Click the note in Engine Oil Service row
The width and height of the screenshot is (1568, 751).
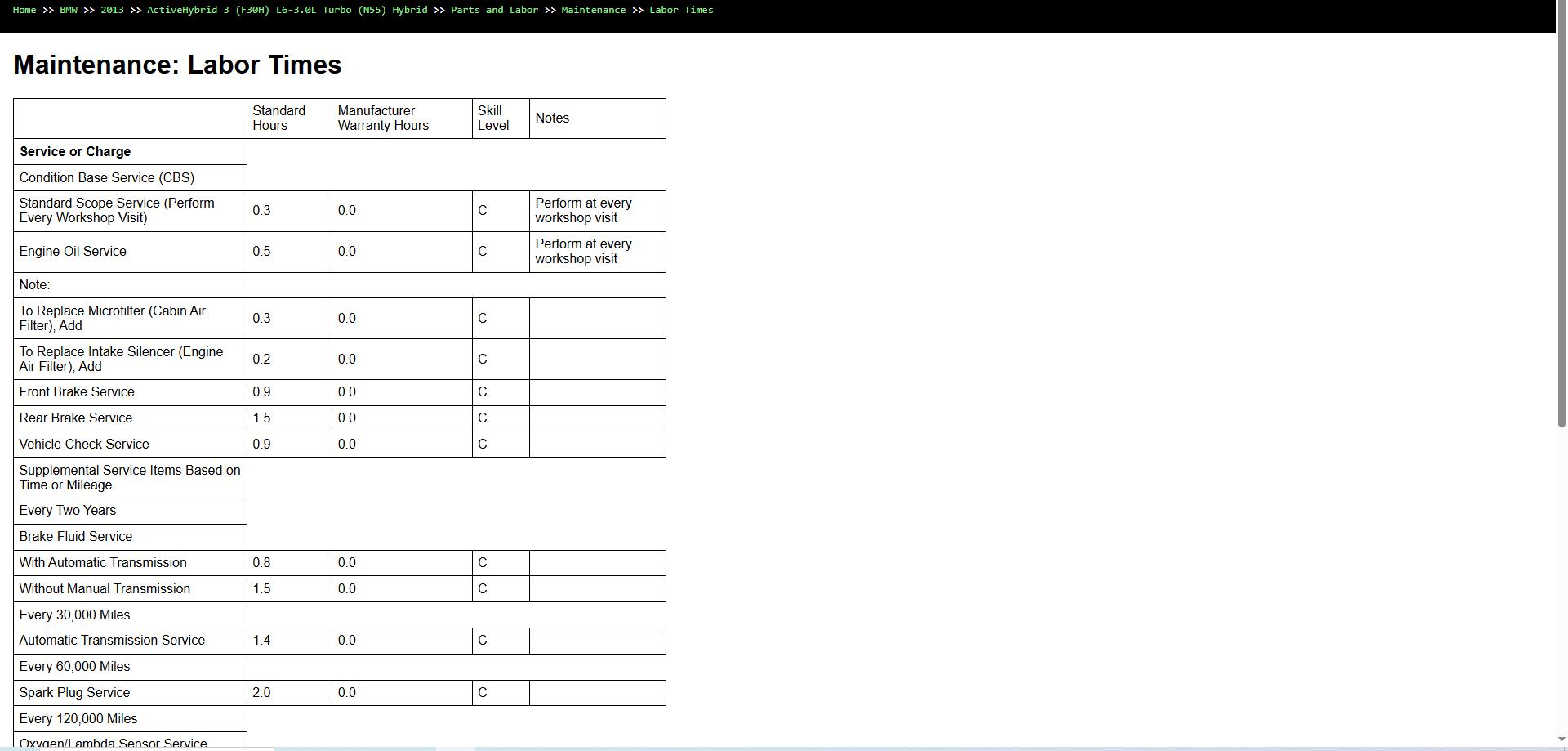click(x=598, y=252)
